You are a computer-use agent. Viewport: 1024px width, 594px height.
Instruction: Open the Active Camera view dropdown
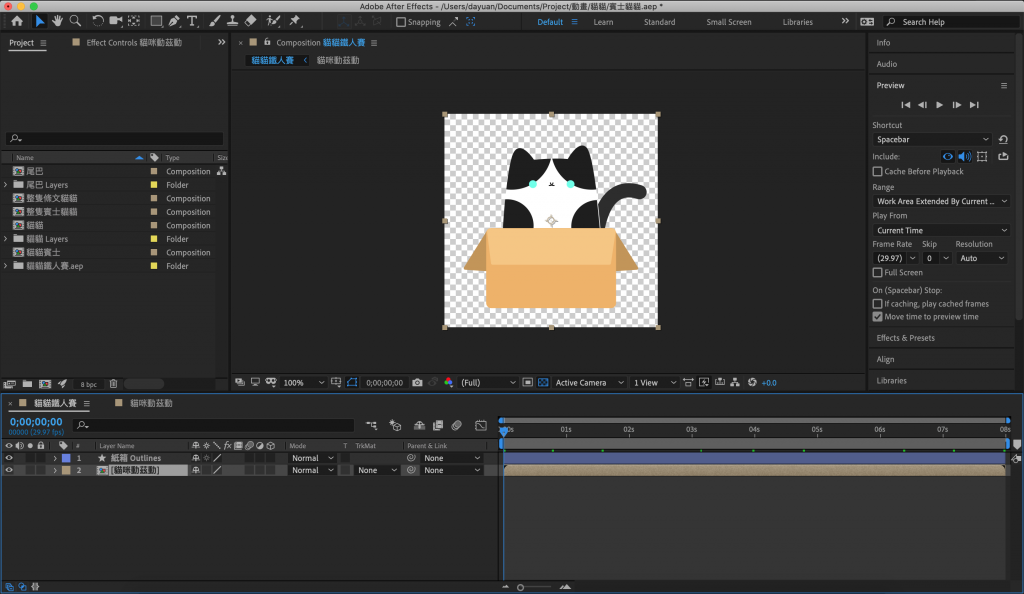pos(590,383)
